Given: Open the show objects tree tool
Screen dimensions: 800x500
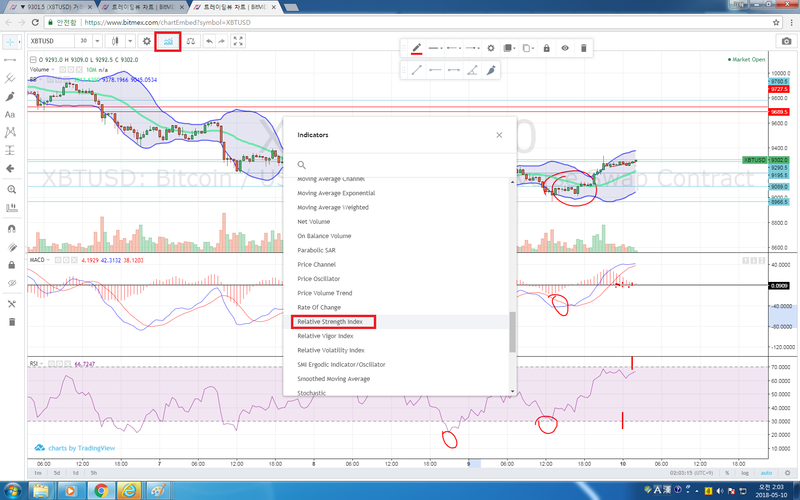Looking at the screenshot, I should point(11,304).
